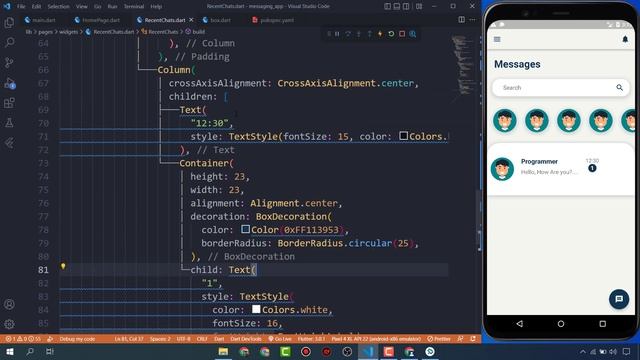The width and height of the screenshot is (640, 360).
Task: Change indentation via Spaces: 2 status
Action: click(x=160, y=339)
